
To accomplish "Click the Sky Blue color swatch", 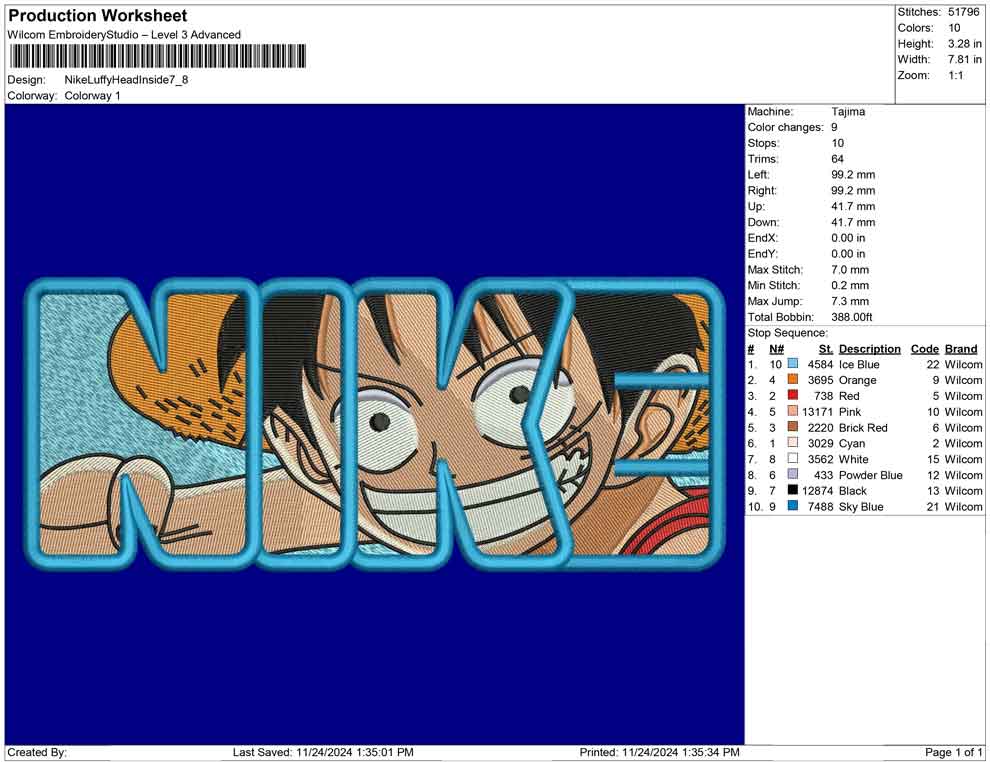I will (792, 506).
